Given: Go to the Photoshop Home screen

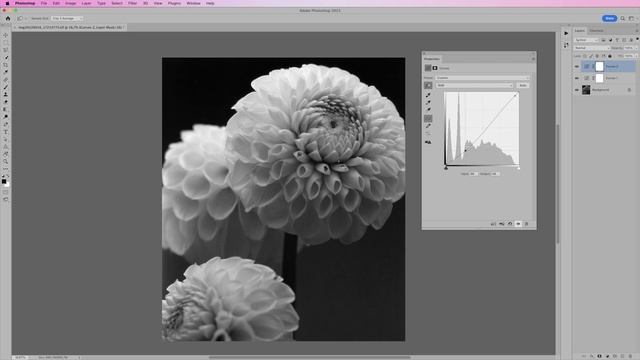Looking at the screenshot, I should [x=8, y=18].
